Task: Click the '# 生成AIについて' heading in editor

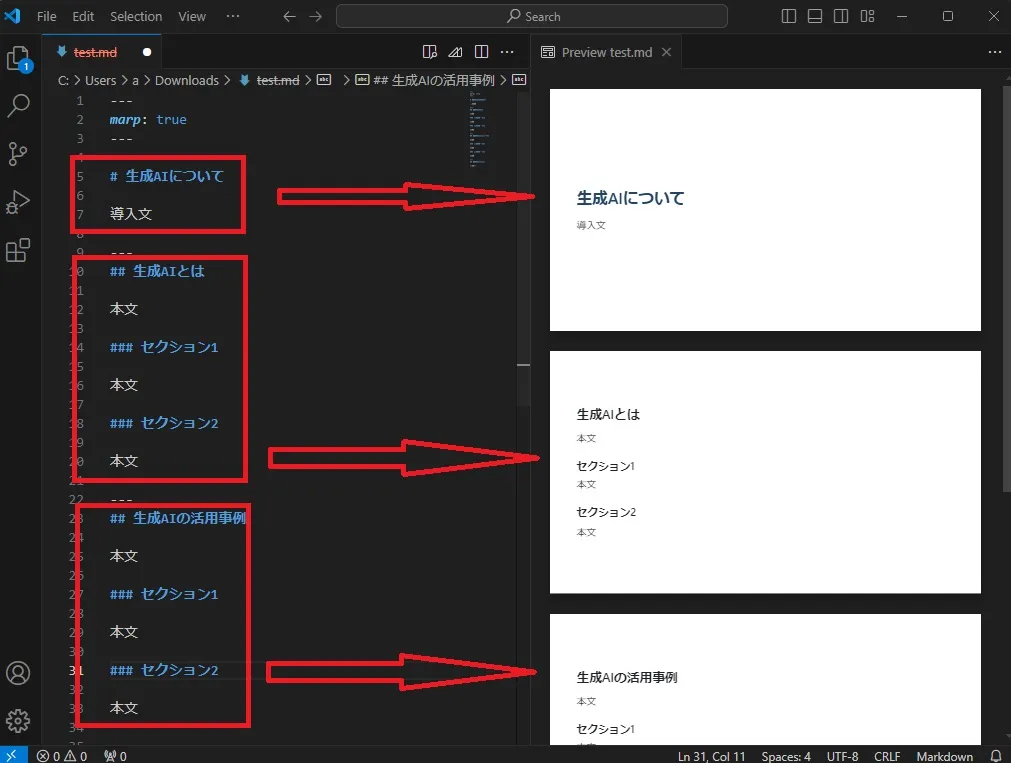Action: 166,176
